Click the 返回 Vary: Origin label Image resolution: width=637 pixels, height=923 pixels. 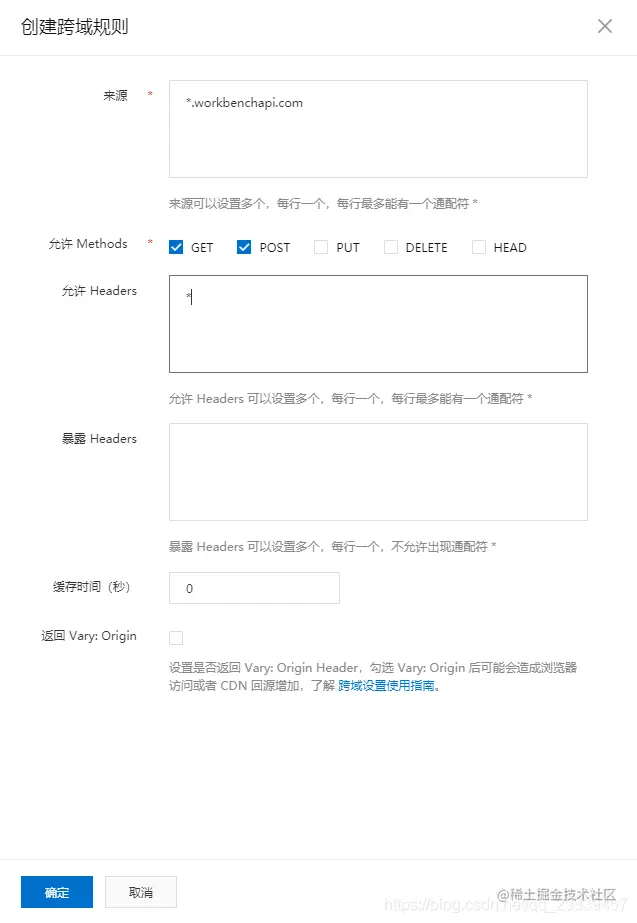[x=89, y=636]
